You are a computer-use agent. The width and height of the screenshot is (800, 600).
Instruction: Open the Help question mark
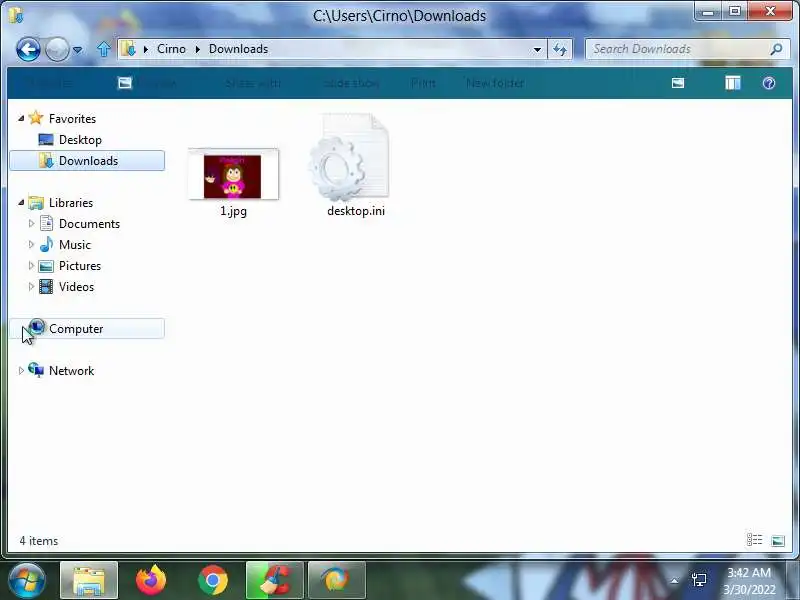769,83
